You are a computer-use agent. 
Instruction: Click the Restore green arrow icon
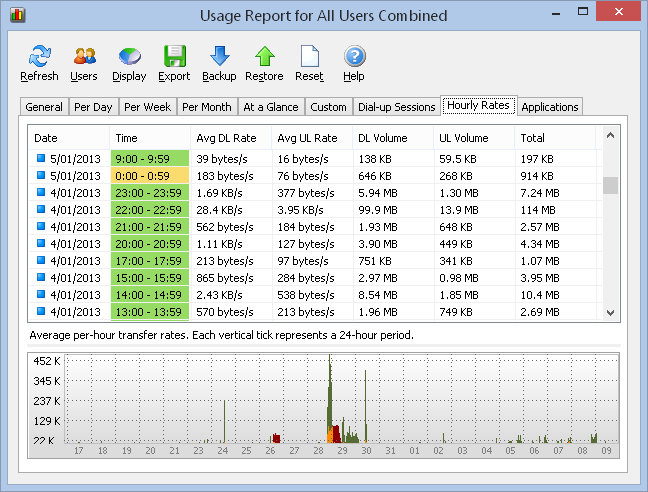[x=264, y=56]
